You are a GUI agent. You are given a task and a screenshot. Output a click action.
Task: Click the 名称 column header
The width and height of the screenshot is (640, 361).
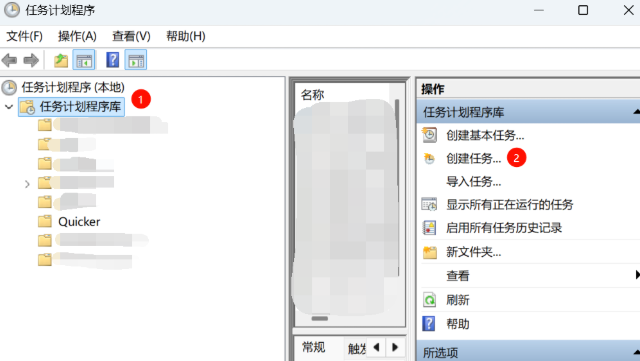point(312,95)
